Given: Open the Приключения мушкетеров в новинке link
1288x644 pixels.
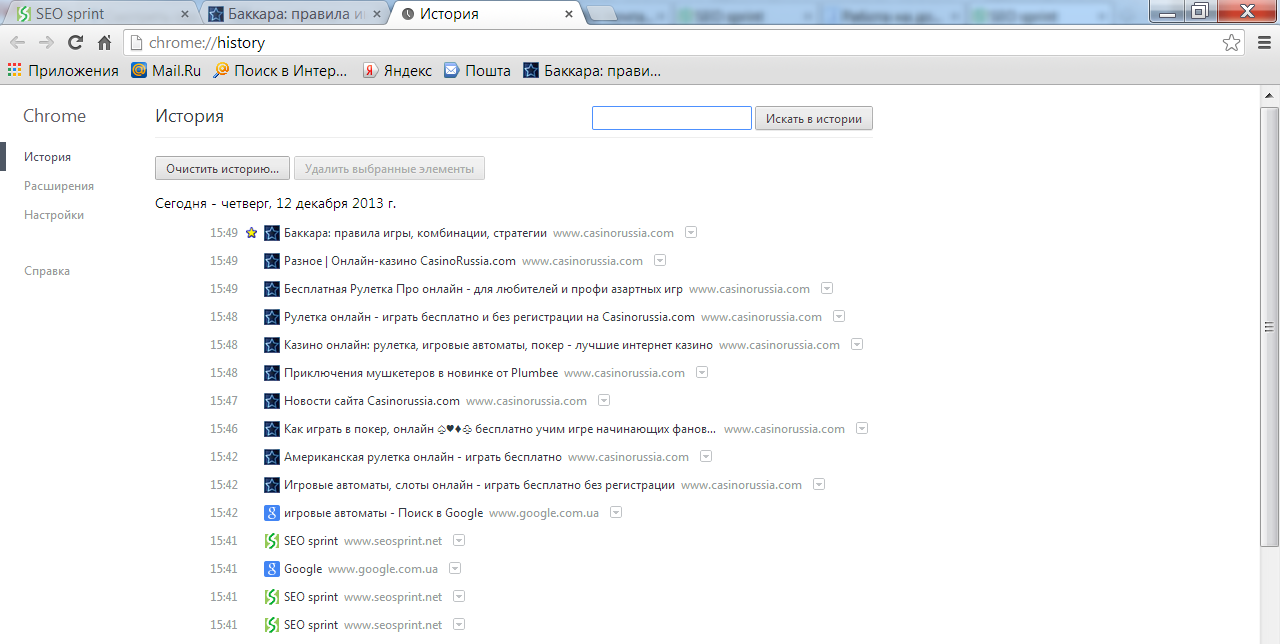Looking at the screenshot, I should [421, 373].
